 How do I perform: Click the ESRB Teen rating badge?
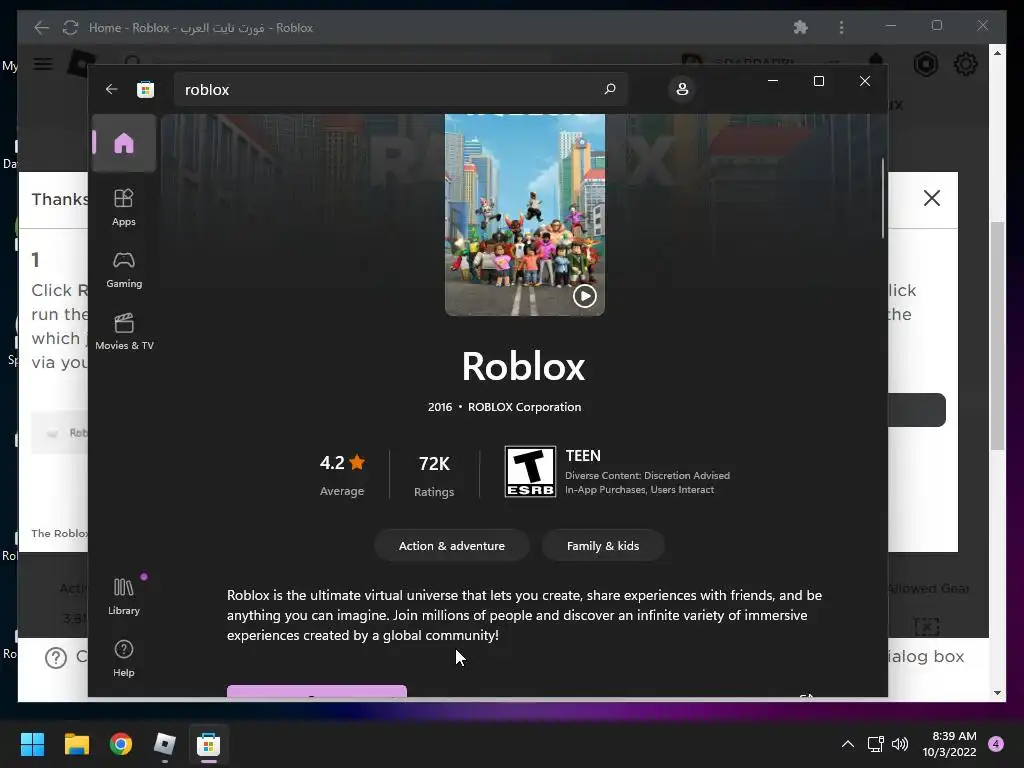pyautogui.click(x=530, y=472)
